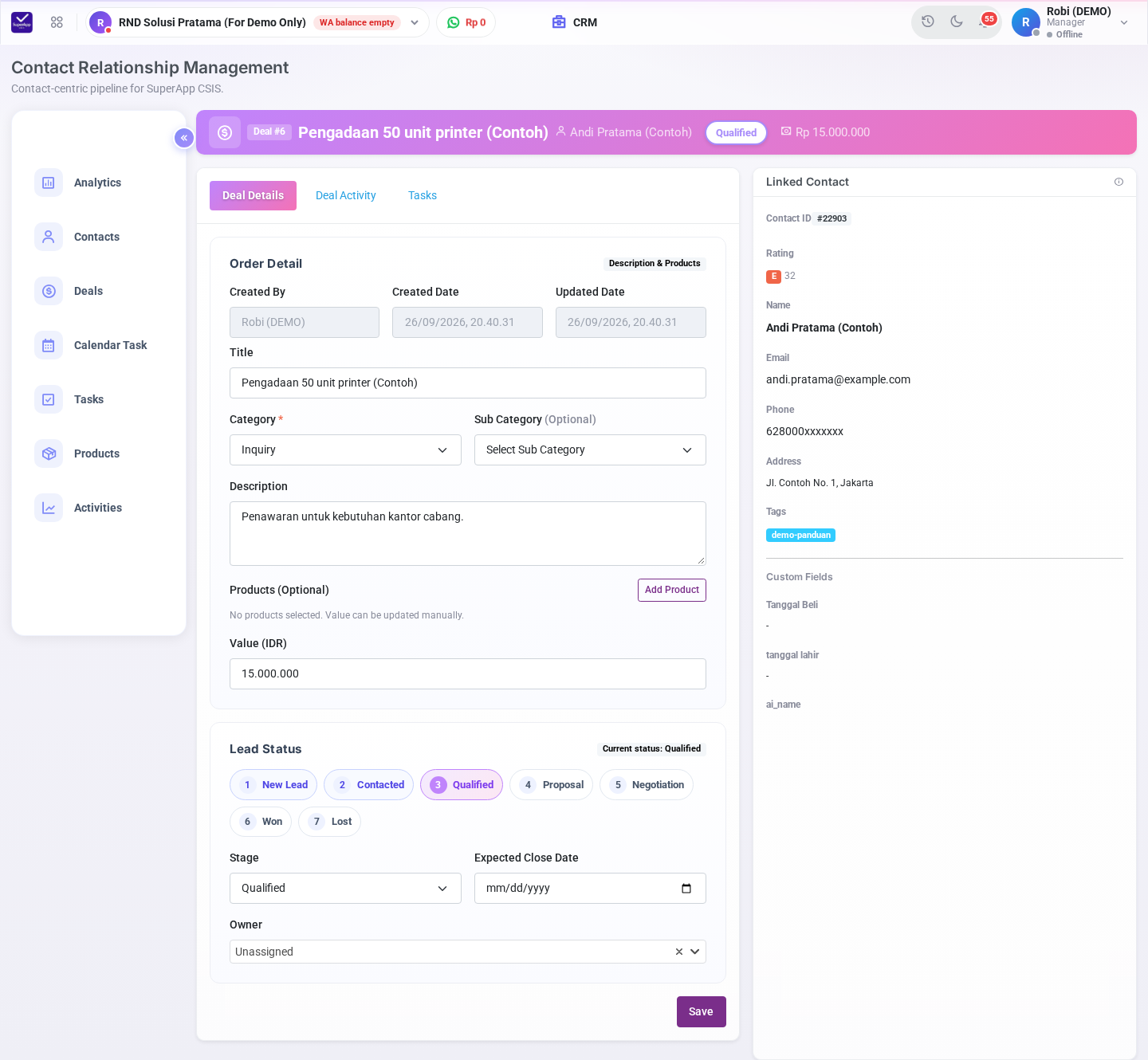Click the CRM briefcase icon
1148x1060 pixels.
coord(559,22)
